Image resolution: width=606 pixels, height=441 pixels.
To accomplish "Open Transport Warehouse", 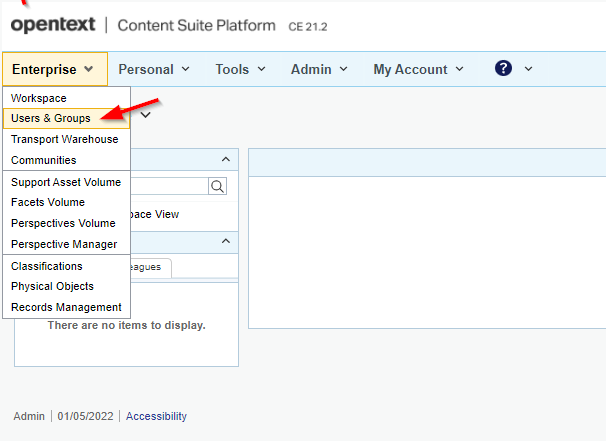I will click(x=64, y=139).
